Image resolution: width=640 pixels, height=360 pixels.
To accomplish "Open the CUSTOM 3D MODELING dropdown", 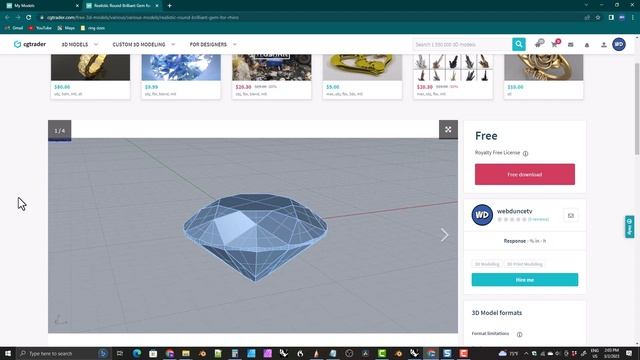I will [x=144, y=44].
